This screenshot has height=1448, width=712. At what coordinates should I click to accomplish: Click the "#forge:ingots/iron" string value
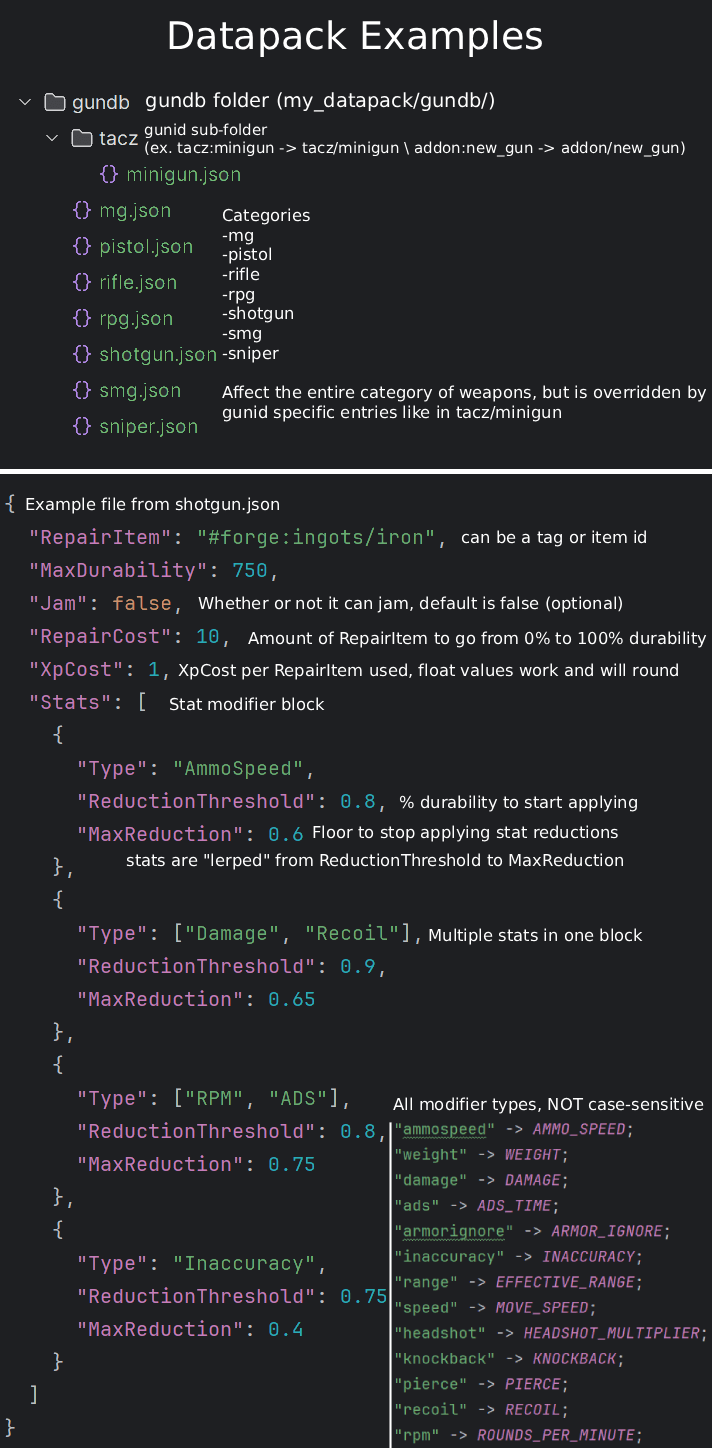point(317,537)
